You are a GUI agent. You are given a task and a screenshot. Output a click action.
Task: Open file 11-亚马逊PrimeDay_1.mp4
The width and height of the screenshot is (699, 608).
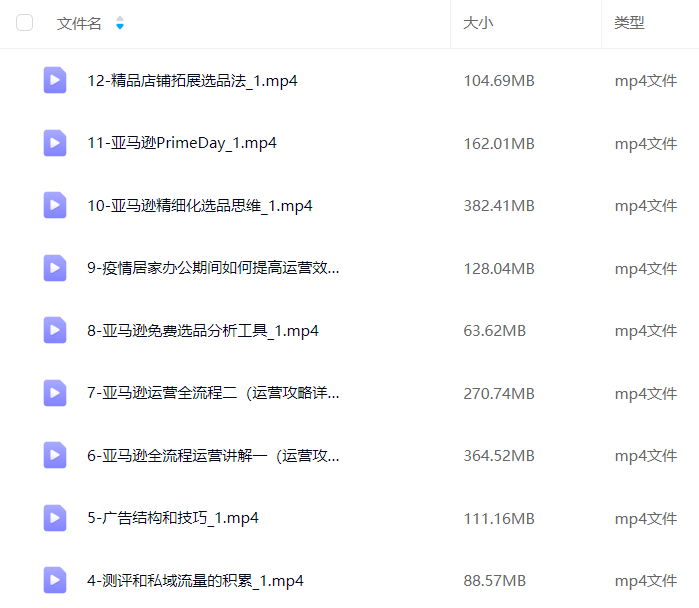182,144
